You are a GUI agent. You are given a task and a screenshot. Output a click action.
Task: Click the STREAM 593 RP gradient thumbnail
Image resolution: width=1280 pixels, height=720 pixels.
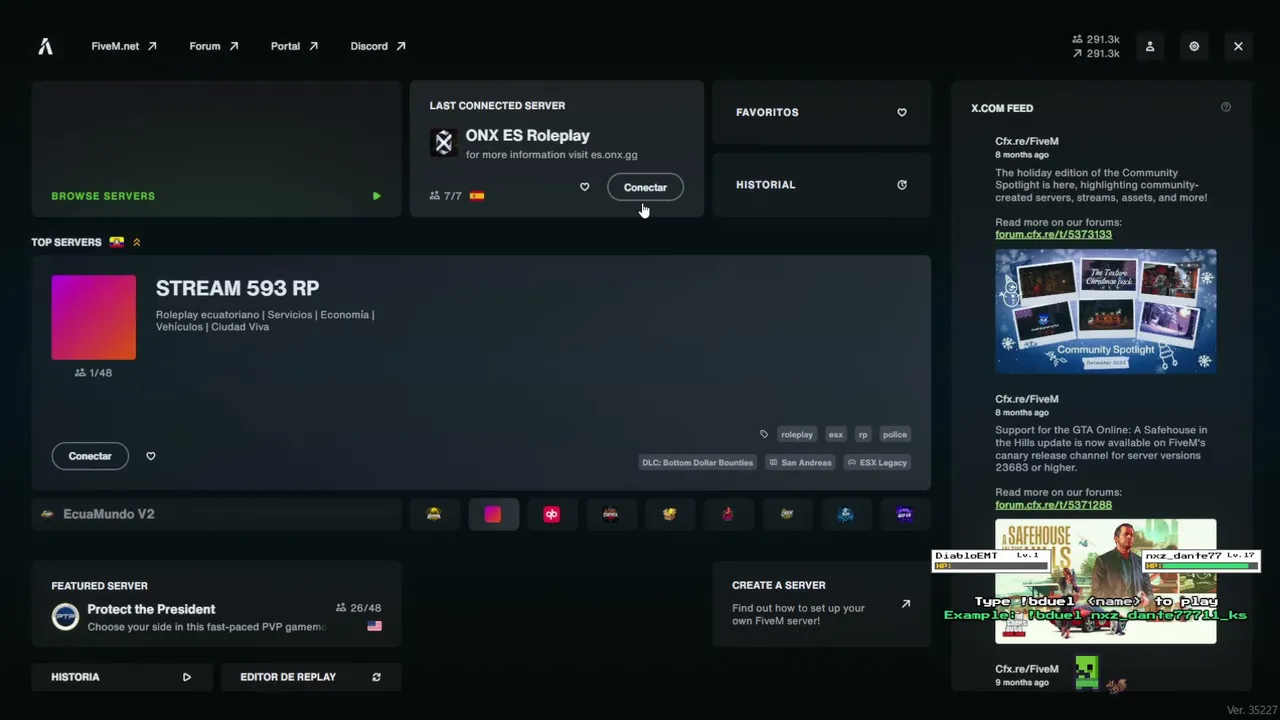[94, 317]
